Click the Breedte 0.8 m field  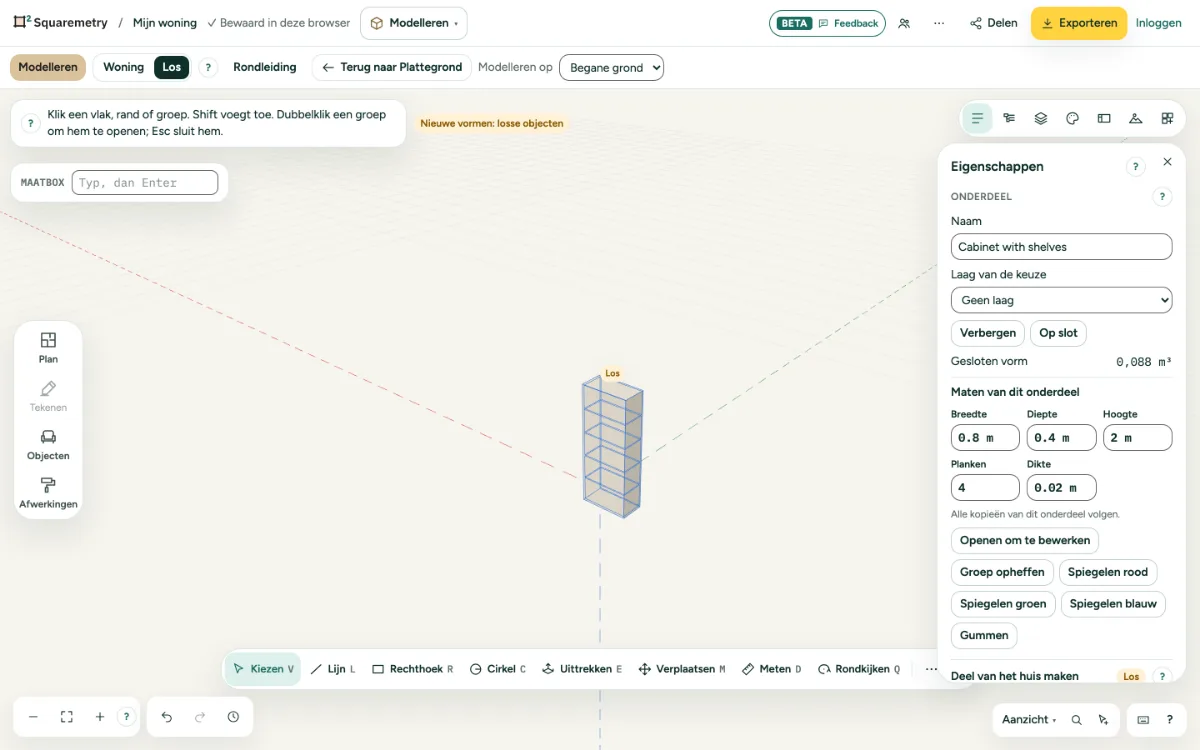pyautogui.click(x=985, y=438)
